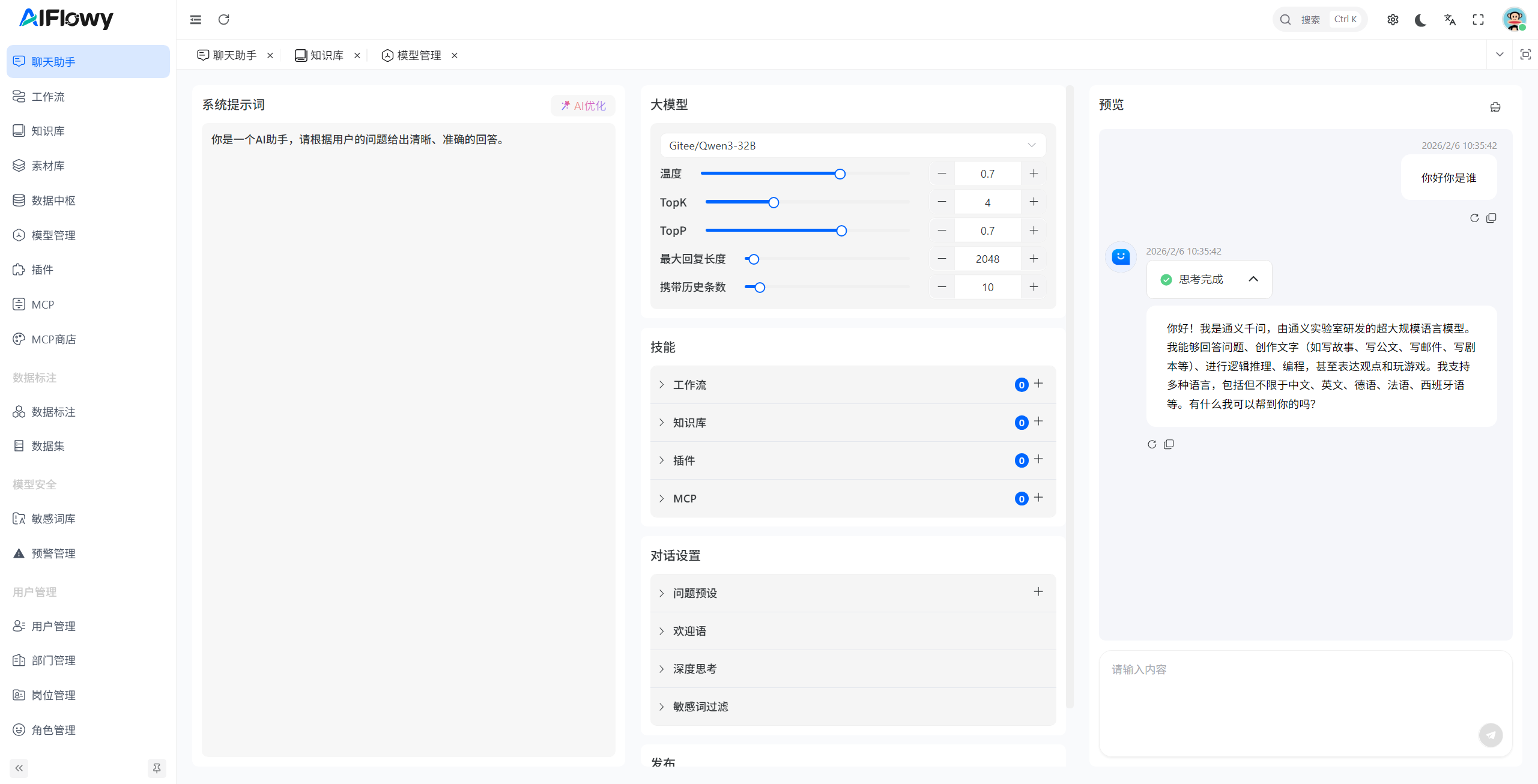Regenerate the AI response
The image size is (1538, 784).
coord(1151,444)
